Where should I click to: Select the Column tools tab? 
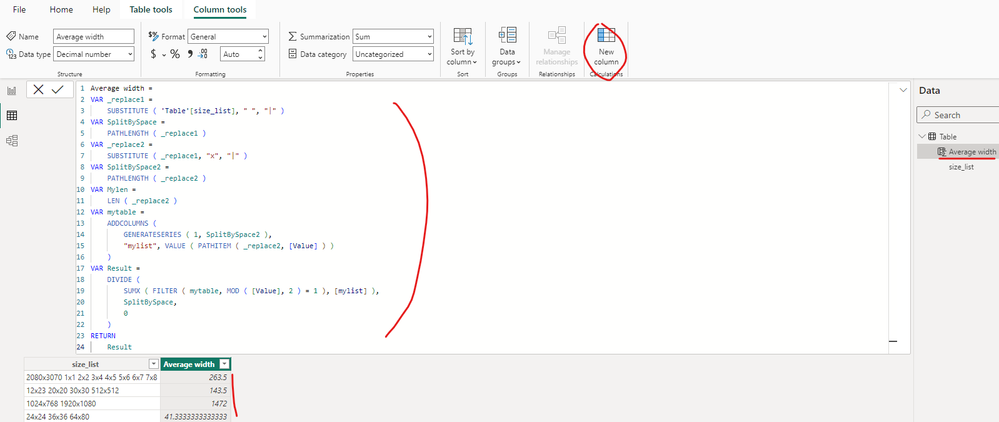point(220,10)
